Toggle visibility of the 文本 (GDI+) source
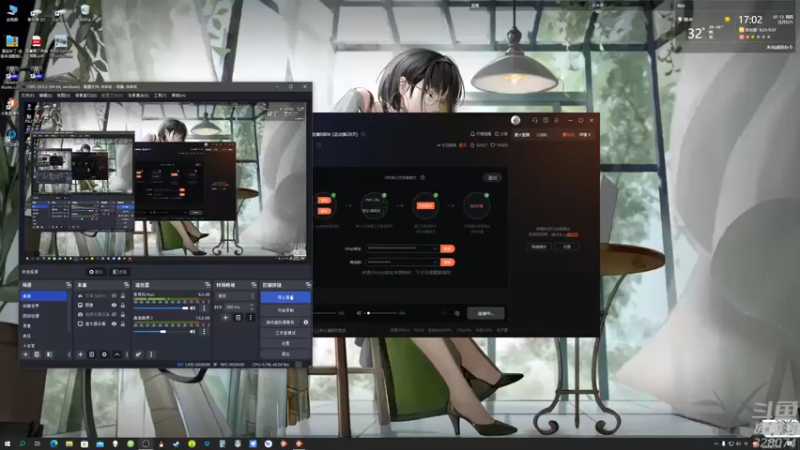 click(x=114, y=295)
